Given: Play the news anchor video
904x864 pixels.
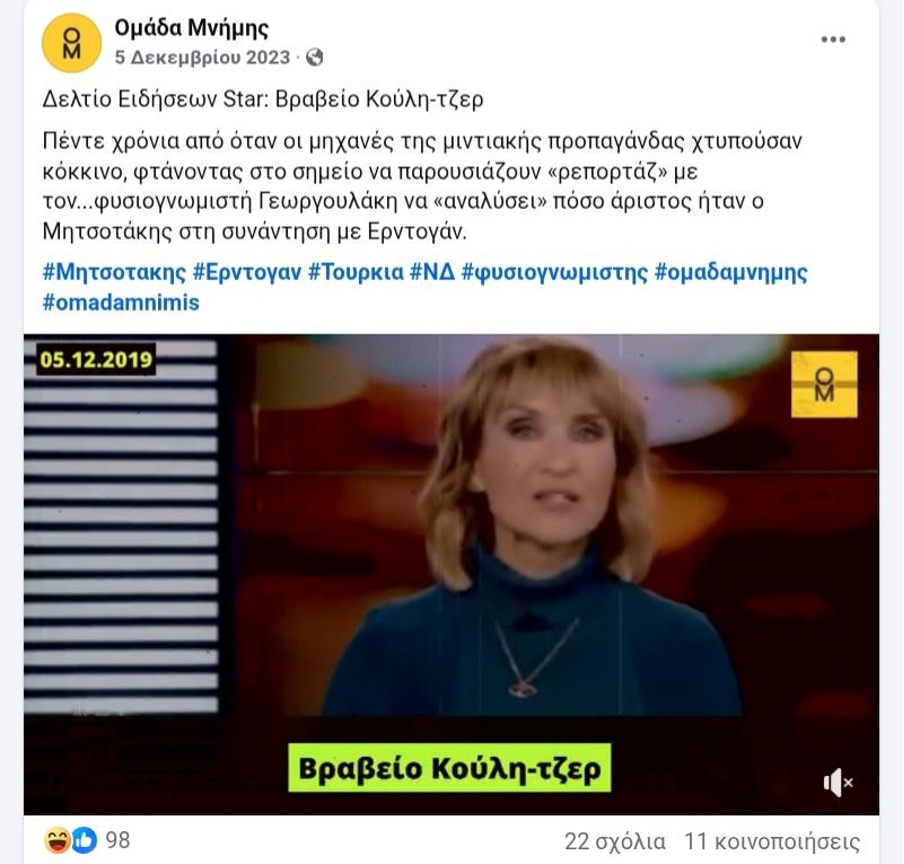Looking at the screenshot, I should click(x=451, y=574).
